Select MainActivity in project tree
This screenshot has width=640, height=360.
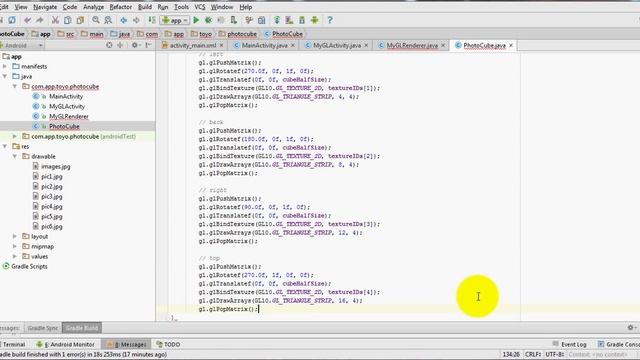coord(66,96)
